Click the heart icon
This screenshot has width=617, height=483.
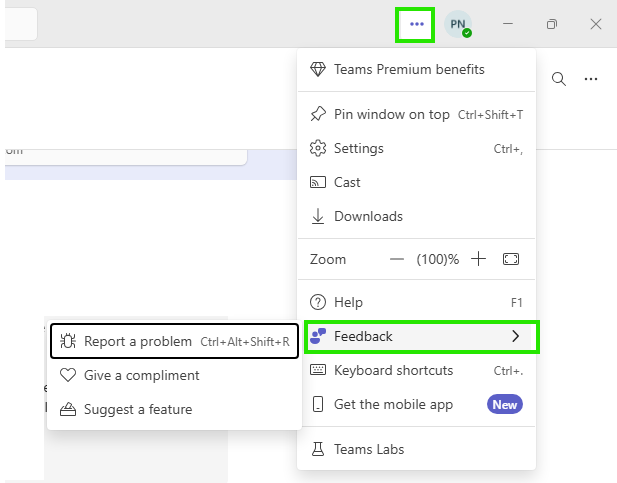(68, 375)
